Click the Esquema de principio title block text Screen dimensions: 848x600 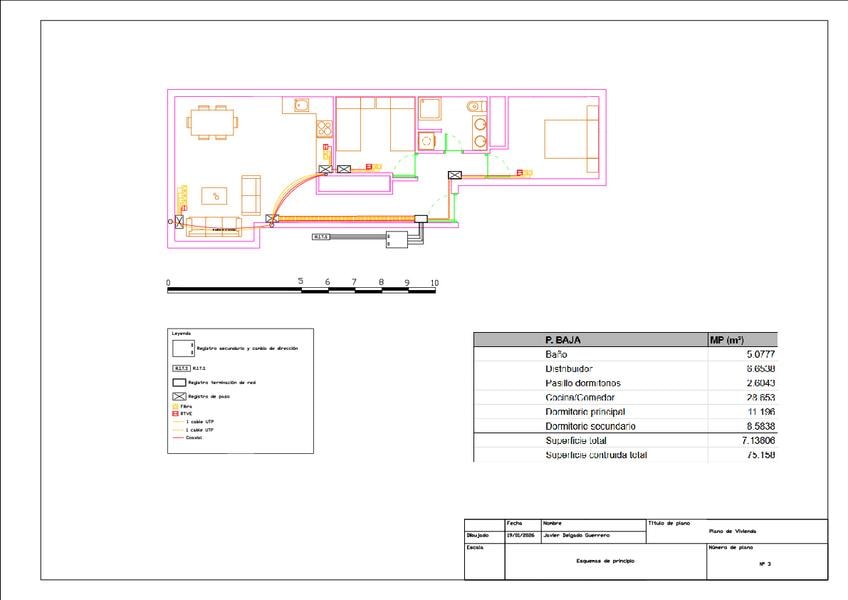coord(605,561)
